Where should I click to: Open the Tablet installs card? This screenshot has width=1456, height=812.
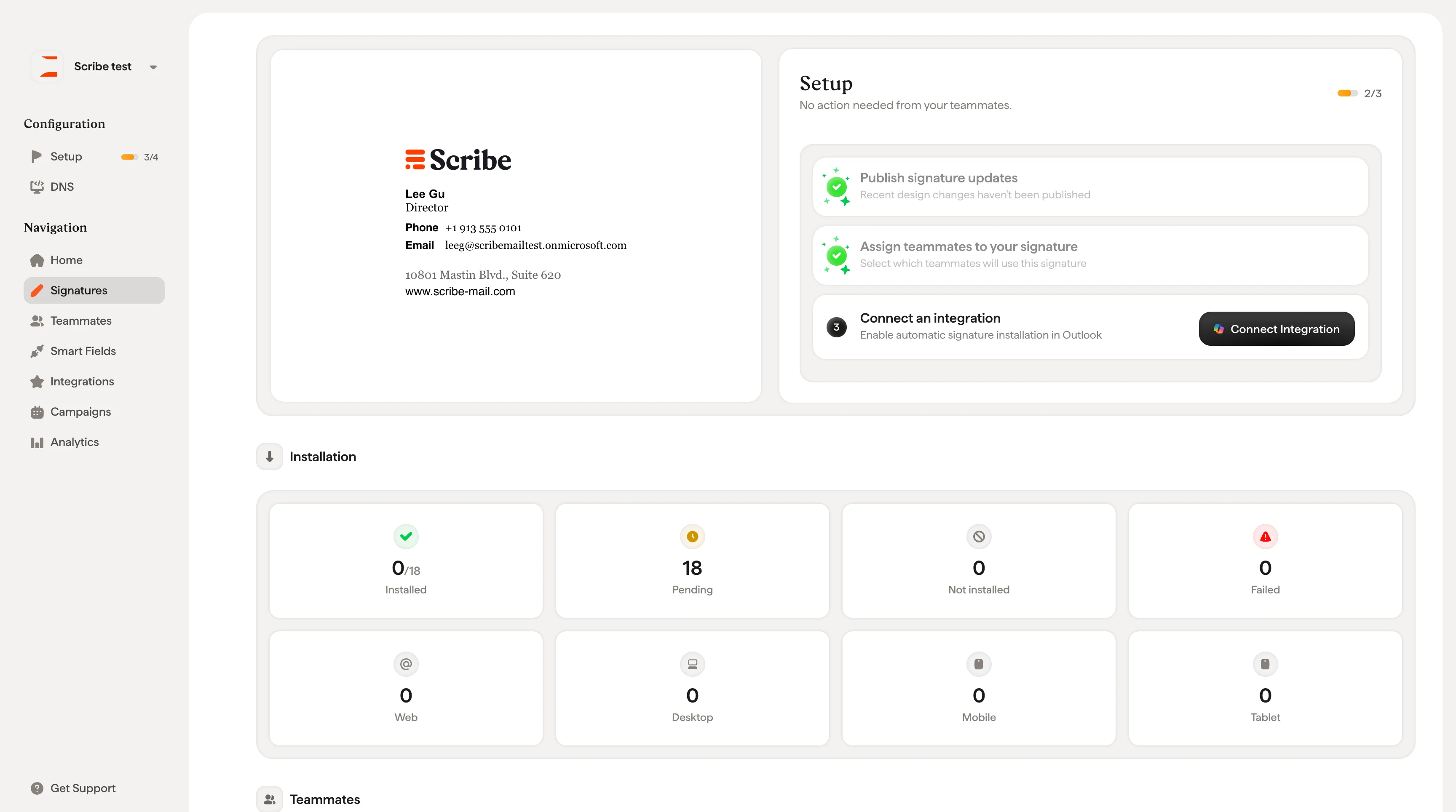(x=1265, y=688)
